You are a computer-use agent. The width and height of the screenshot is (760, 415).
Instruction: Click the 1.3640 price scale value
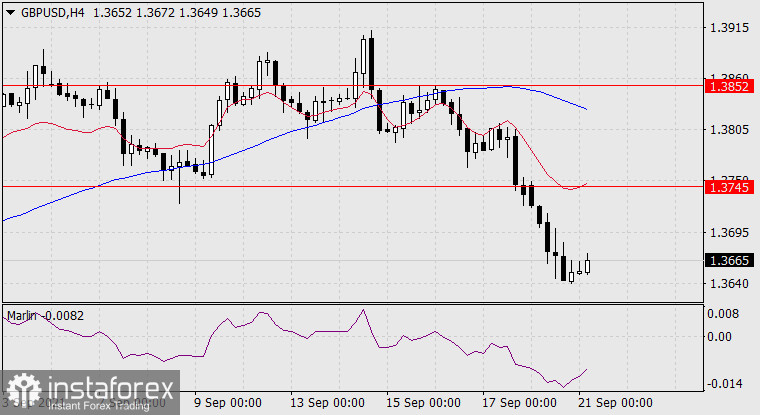click(x=729, y=283)
